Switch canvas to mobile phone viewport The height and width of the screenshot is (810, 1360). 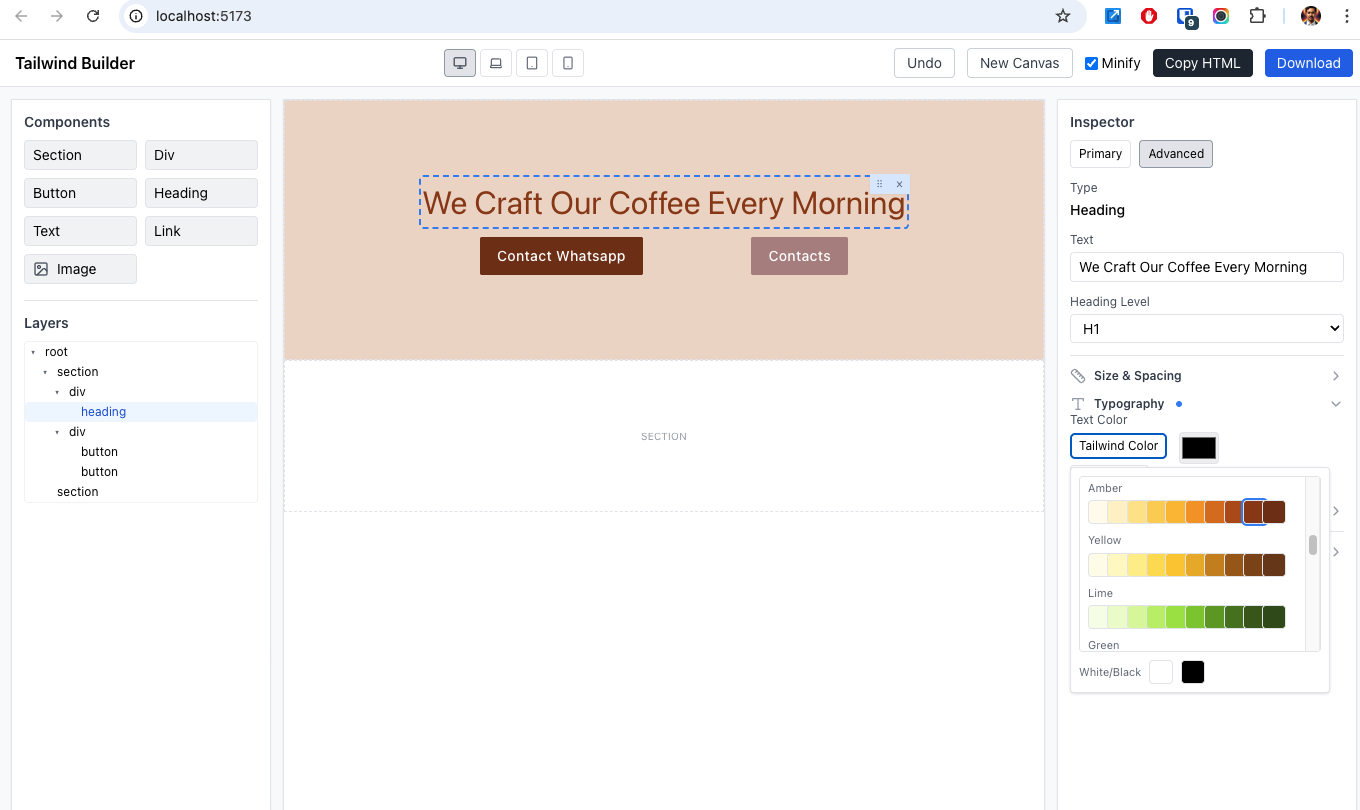click(568, 63)
